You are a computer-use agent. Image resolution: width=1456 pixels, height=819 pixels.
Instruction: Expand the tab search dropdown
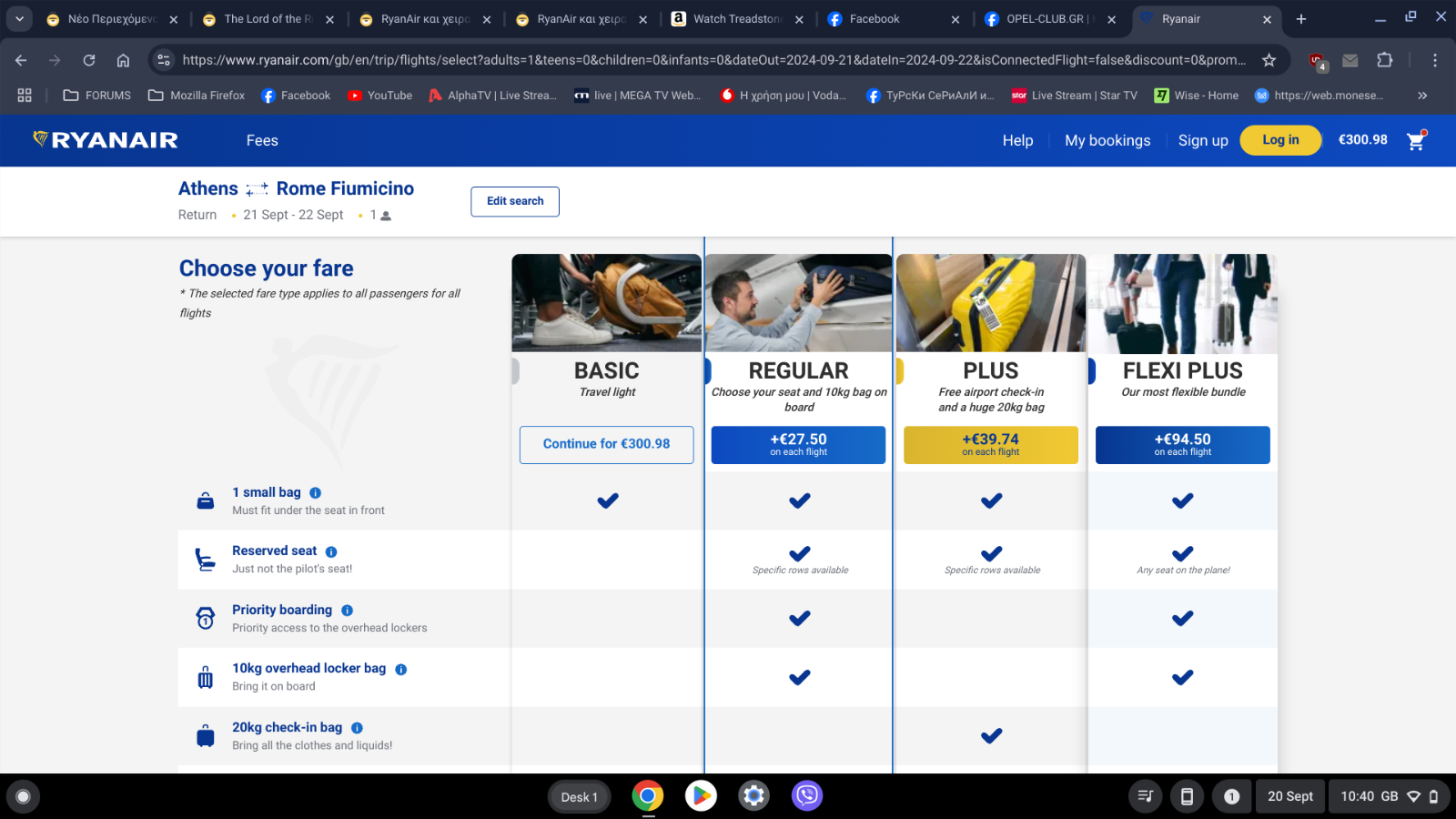[x=19, y=19]
